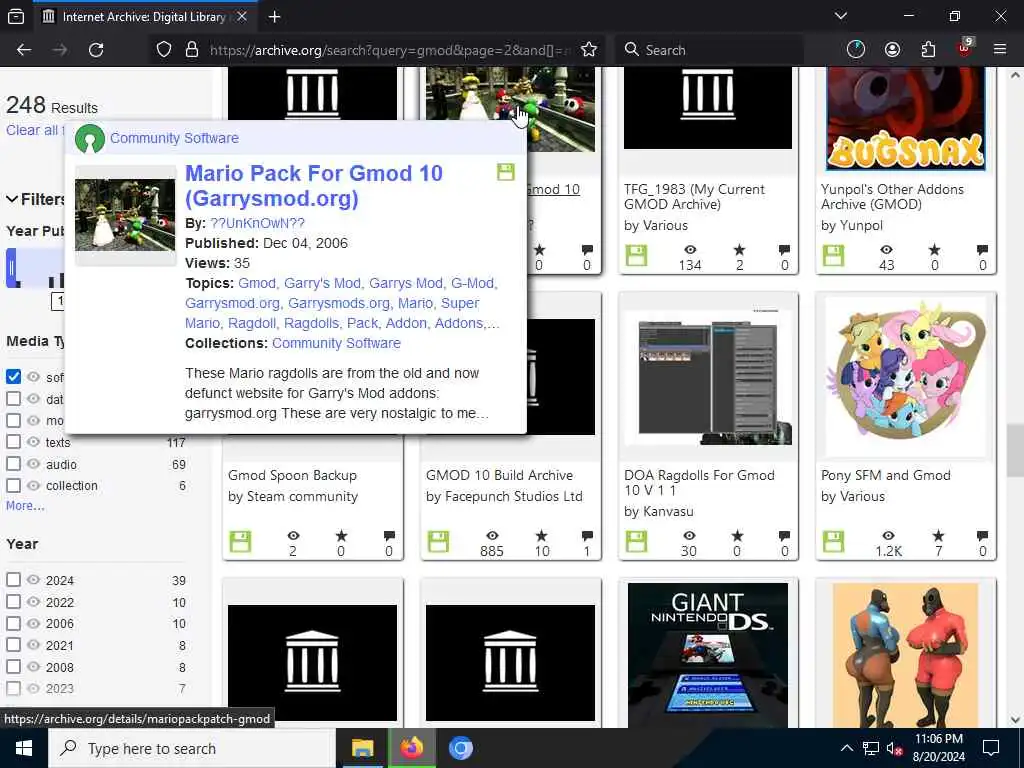Collapse the Filters section chevron
The width and height of the screenshot is (1024, 768).
(x=12, y=199)
